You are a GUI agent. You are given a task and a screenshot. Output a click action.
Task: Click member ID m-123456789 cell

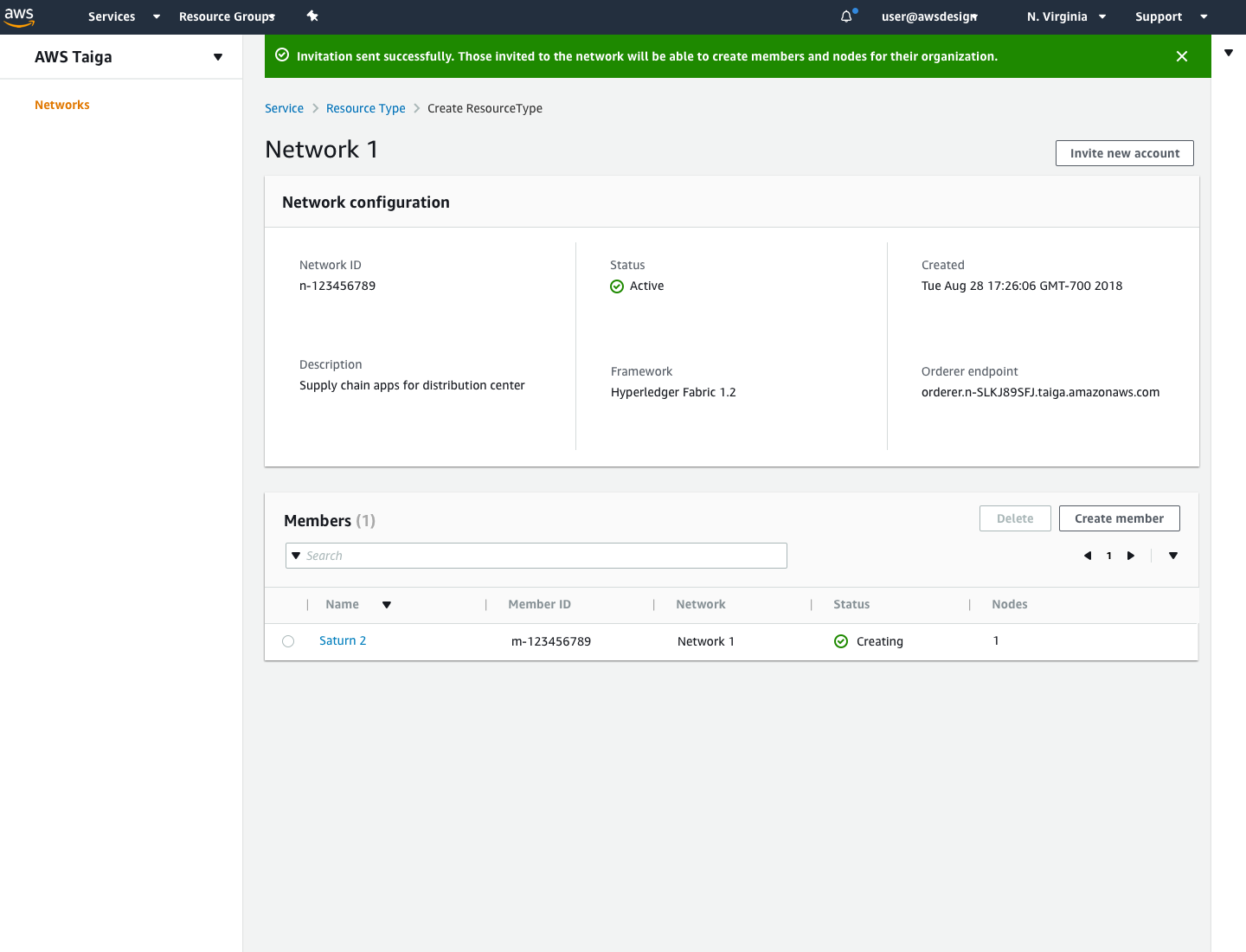551,641
